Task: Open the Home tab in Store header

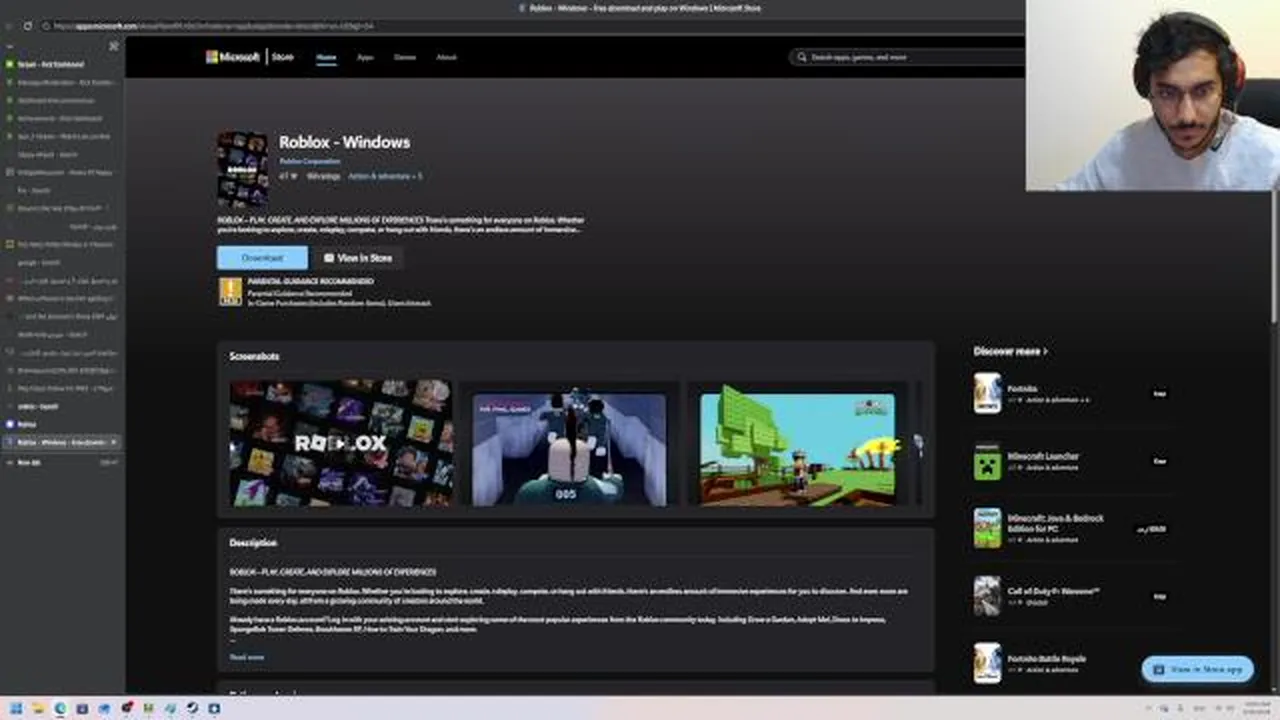Action: (x=326, y=57)
